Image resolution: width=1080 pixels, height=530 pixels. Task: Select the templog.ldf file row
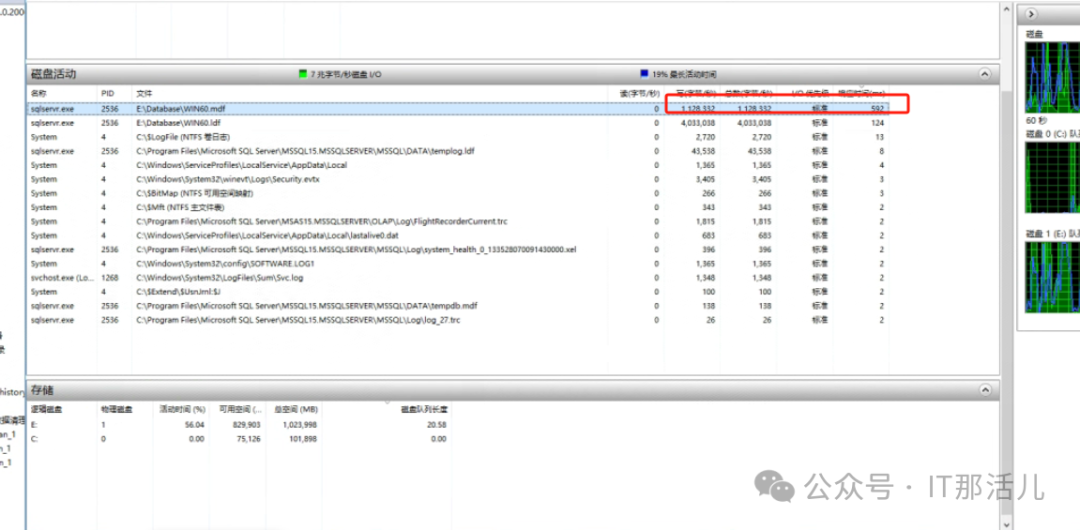point(459,151)
